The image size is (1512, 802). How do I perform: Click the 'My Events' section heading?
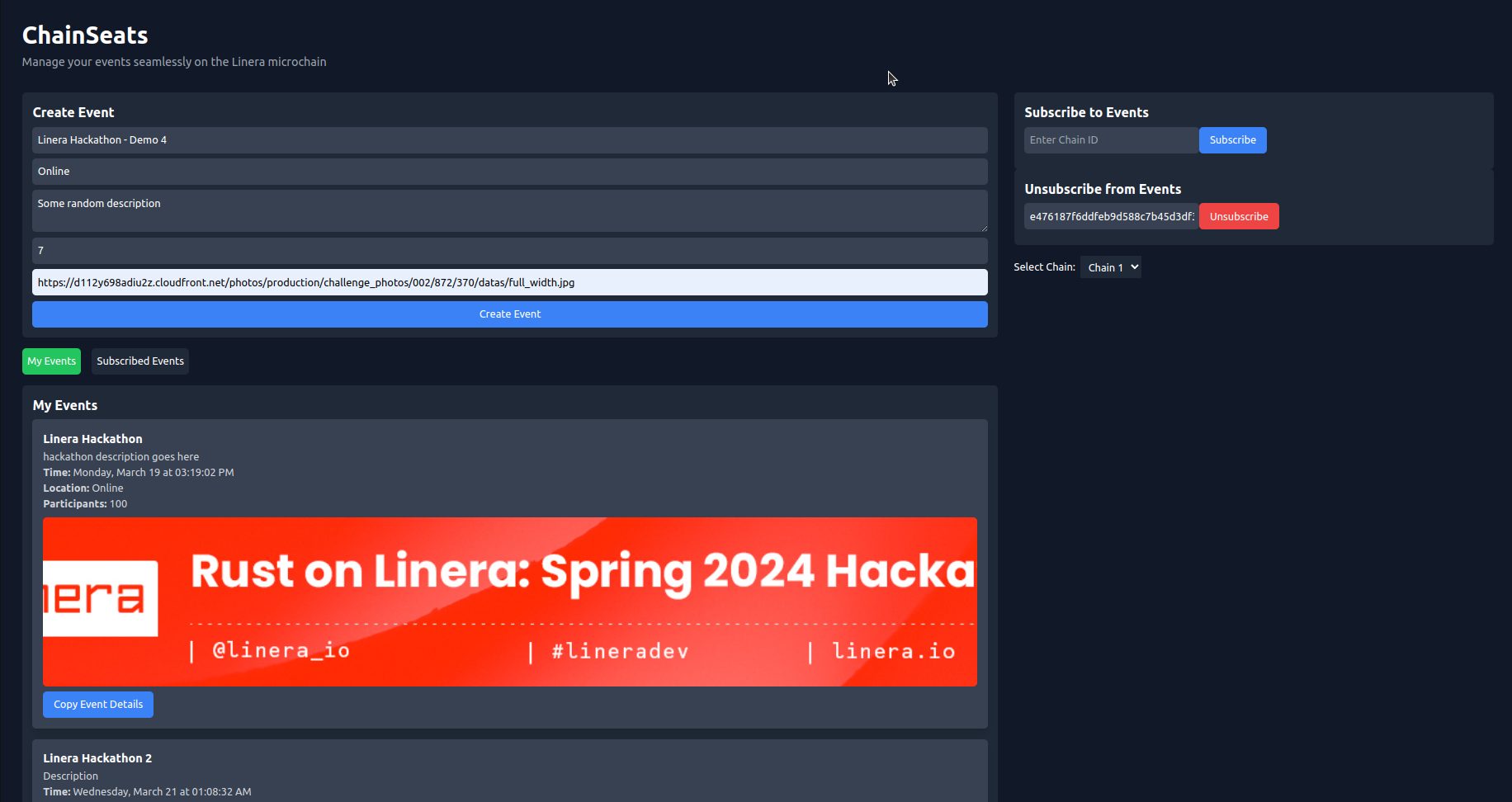tap(65, 406)
